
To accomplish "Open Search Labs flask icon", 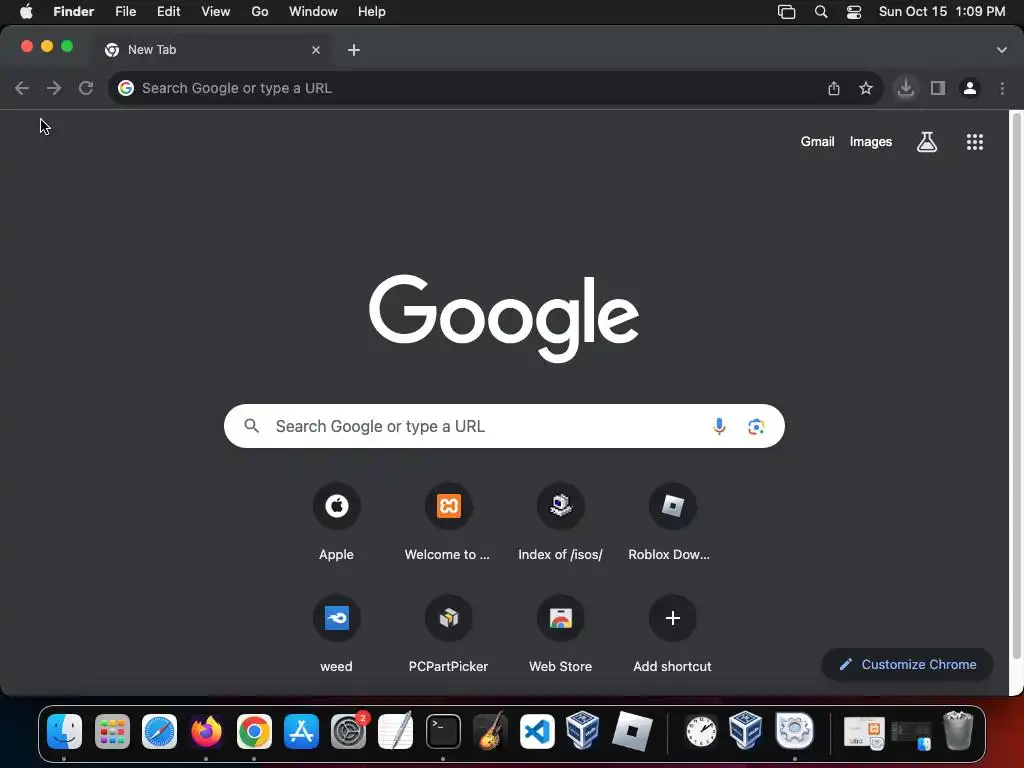I will (x=927, y=142).
